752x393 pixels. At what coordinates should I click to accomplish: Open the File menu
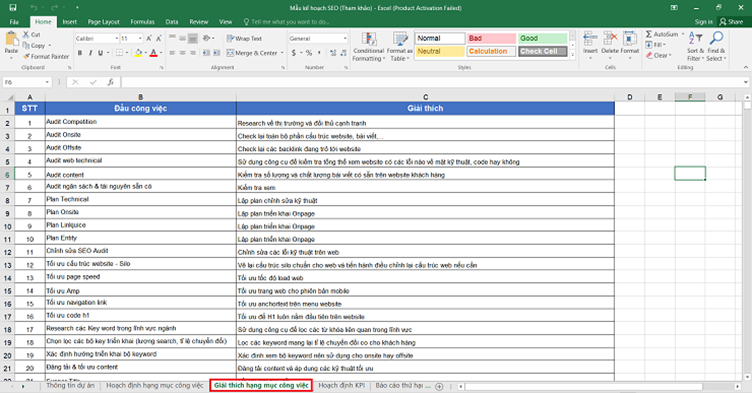14,22
